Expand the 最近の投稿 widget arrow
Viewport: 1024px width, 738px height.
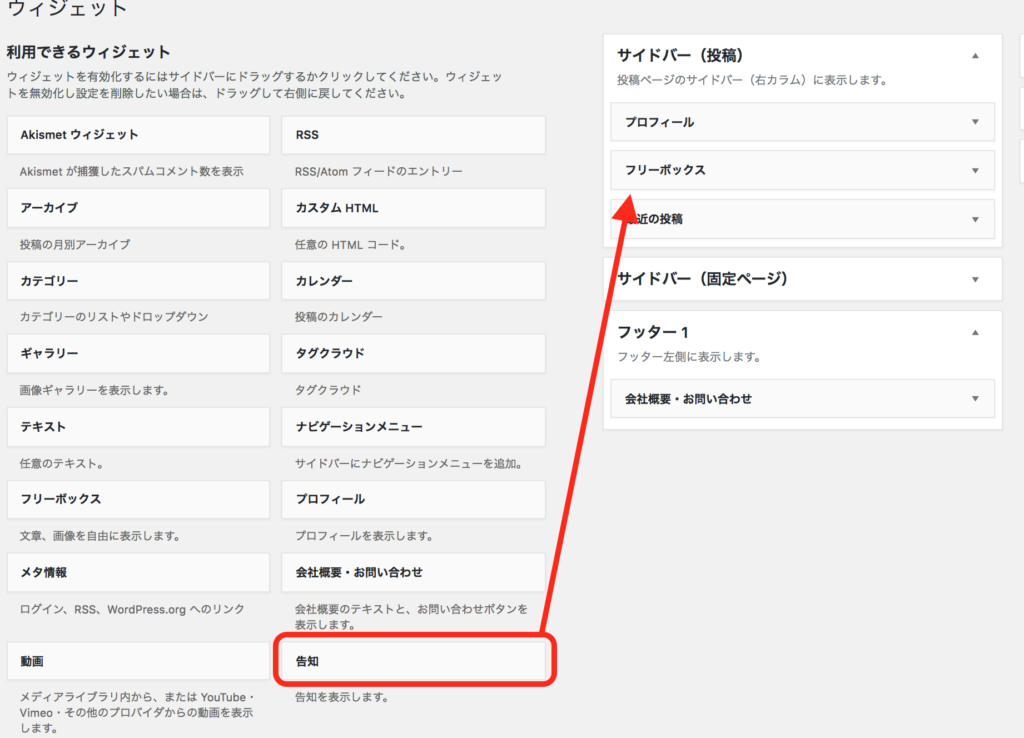click(x=975, y=219)
